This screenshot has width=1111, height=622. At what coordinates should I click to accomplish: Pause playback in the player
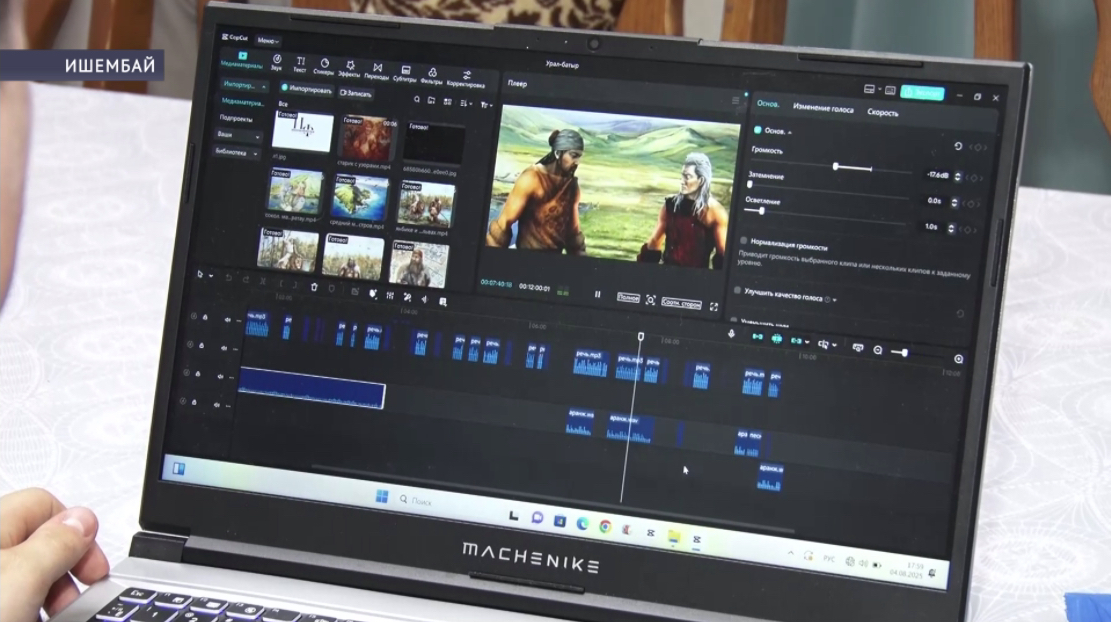click(x=597, y=294)
